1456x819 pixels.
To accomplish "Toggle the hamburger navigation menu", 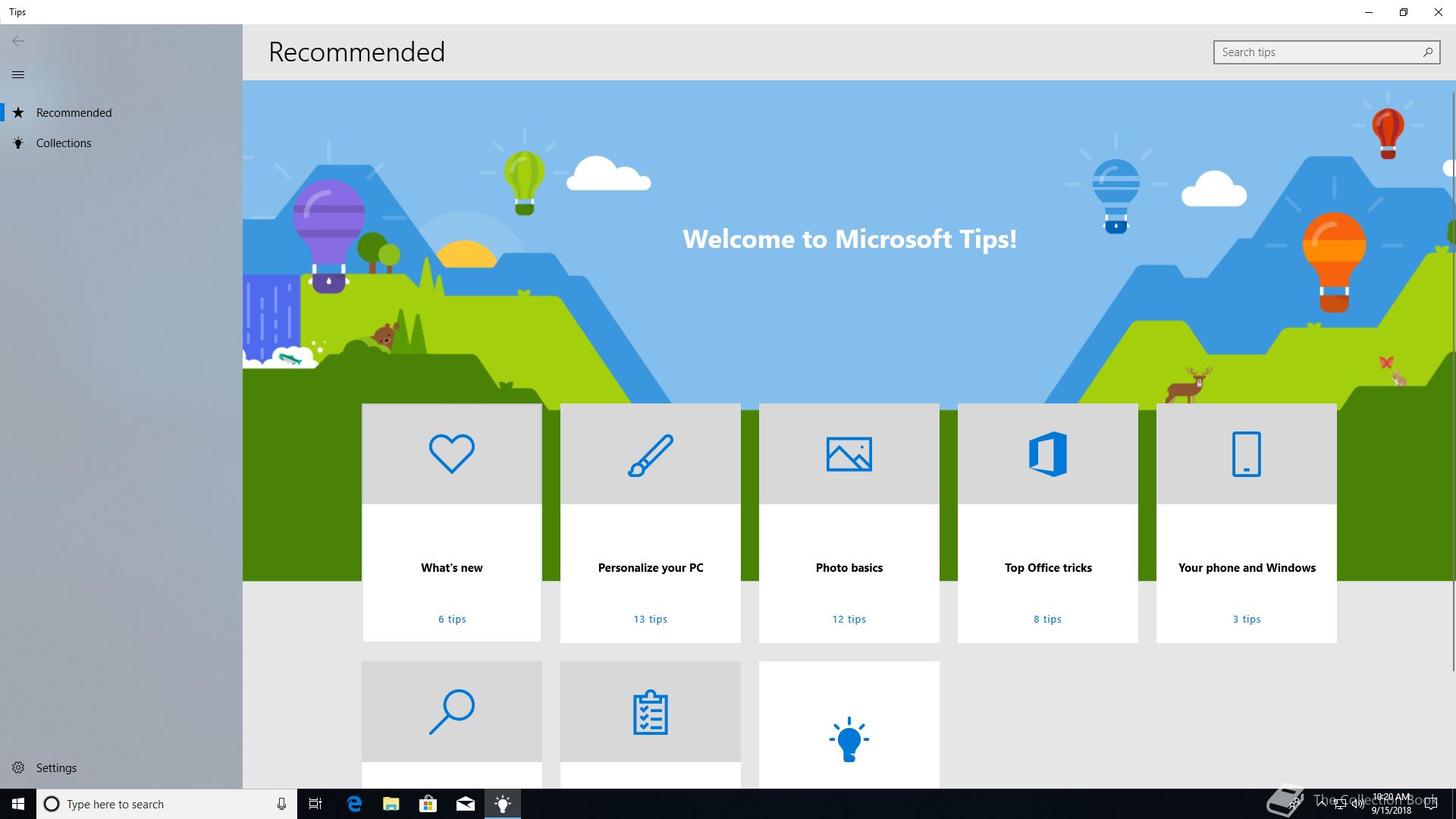I will coord(18,74).
